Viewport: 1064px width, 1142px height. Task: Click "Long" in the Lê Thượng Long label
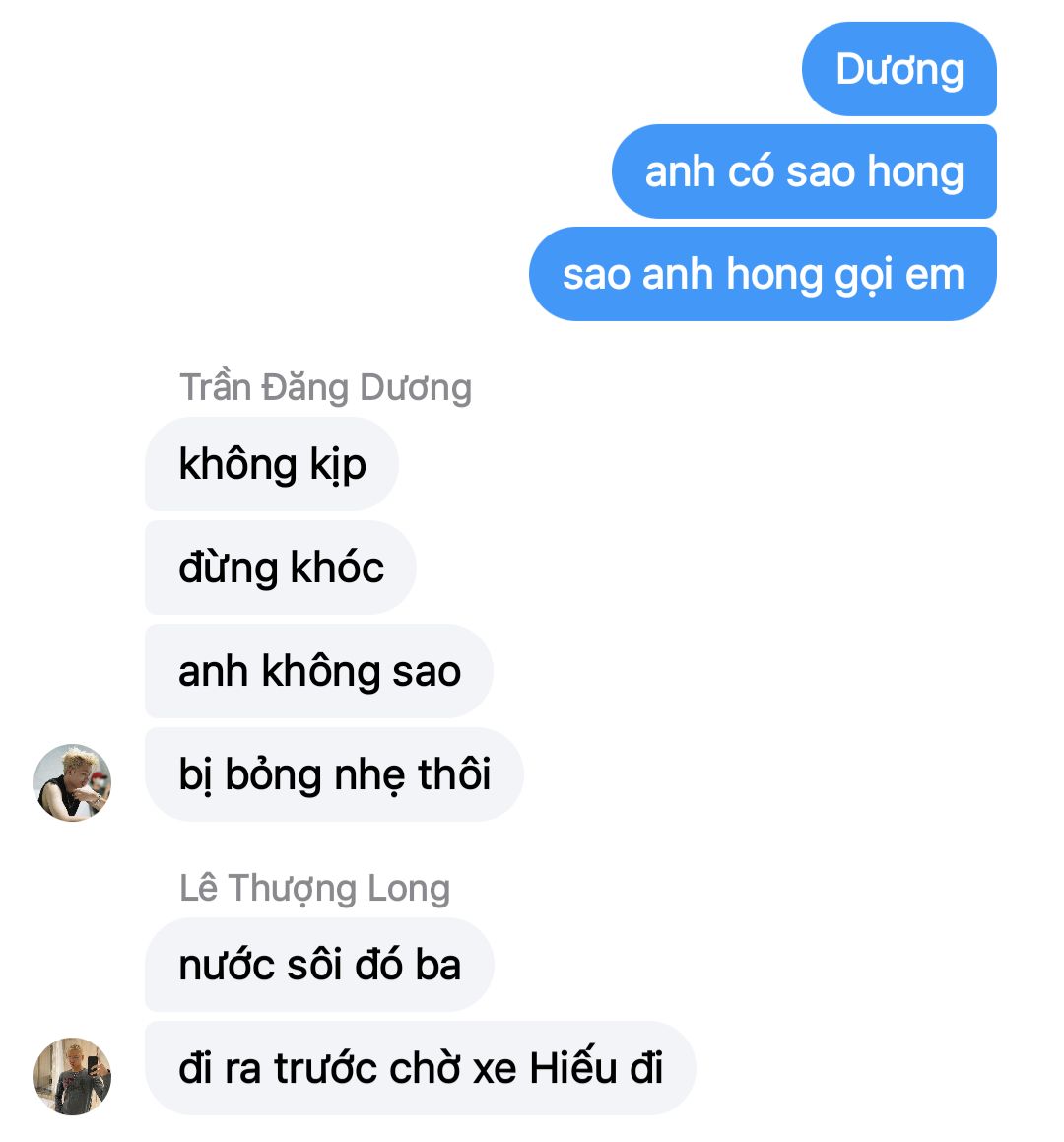pos(409,890)
